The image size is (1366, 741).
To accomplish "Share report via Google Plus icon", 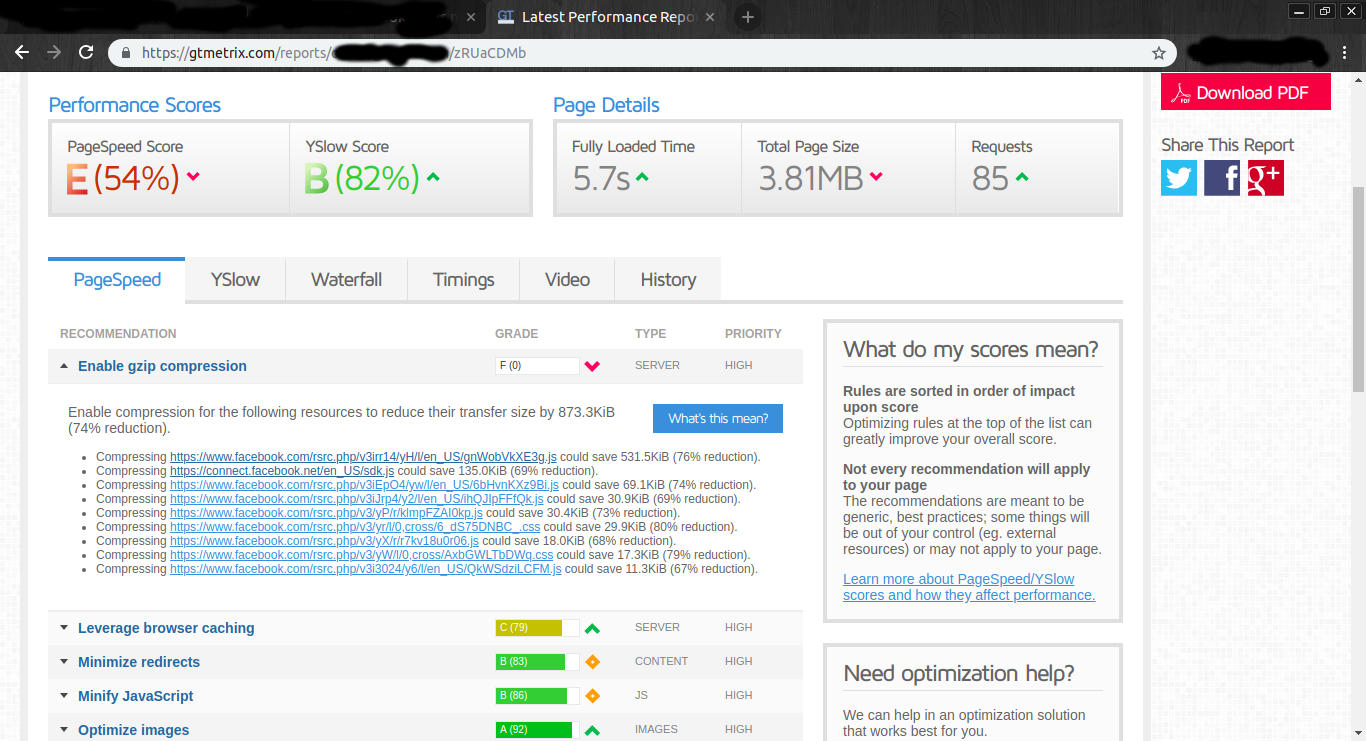I will point(1265,178).
